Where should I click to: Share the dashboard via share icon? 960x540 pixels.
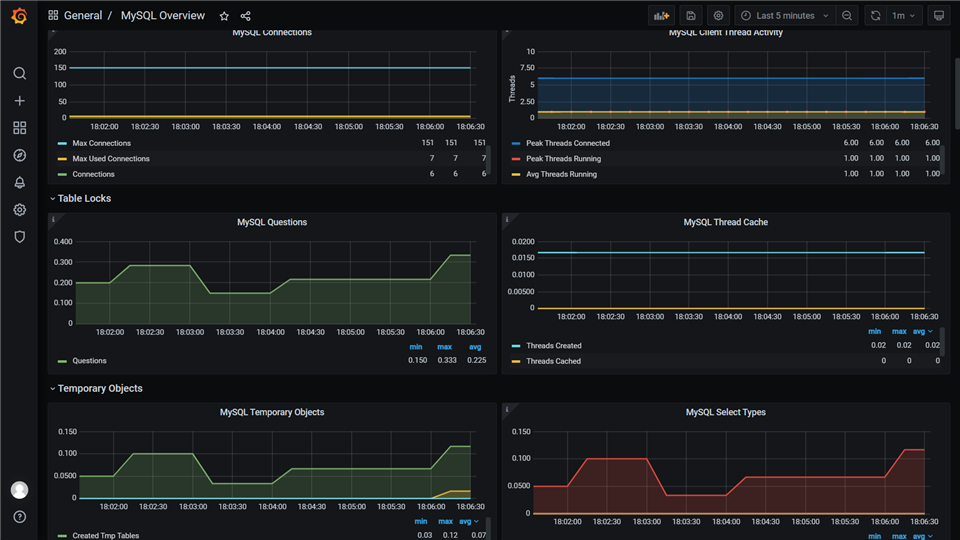tap(246, 16)
